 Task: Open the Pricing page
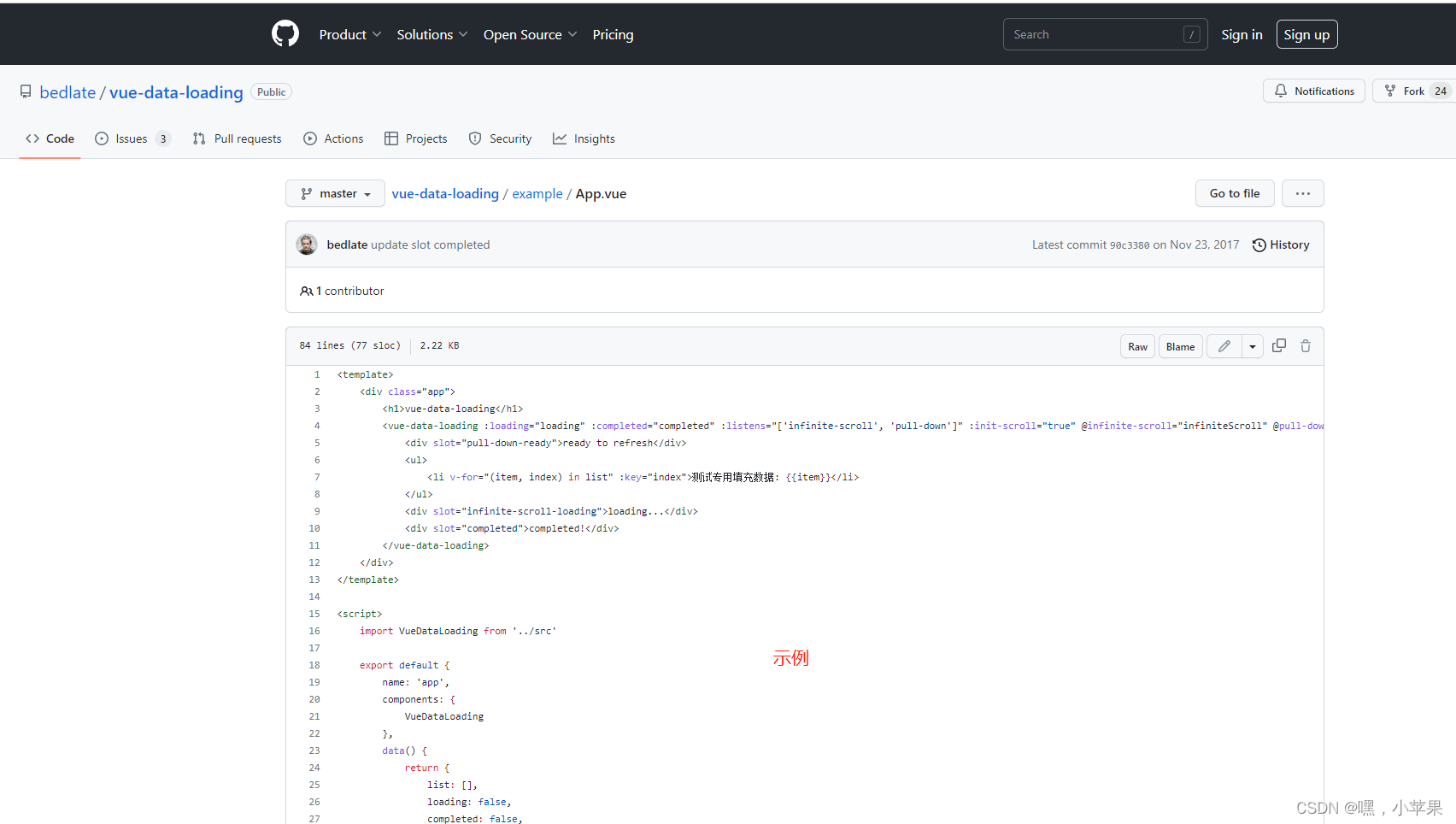tap(613, 34)
